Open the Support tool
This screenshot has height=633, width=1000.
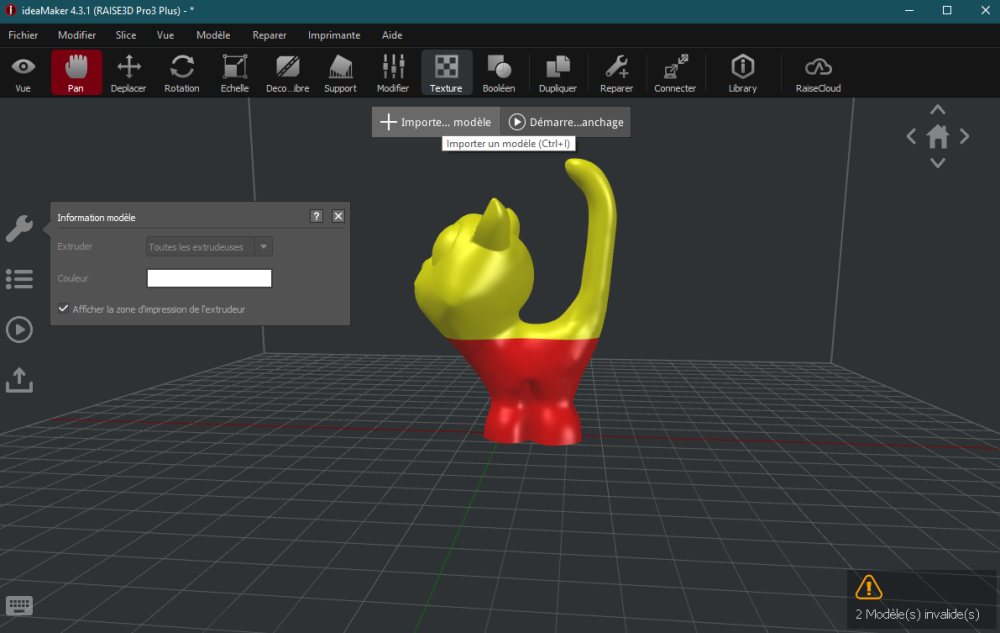pos(340,73)
